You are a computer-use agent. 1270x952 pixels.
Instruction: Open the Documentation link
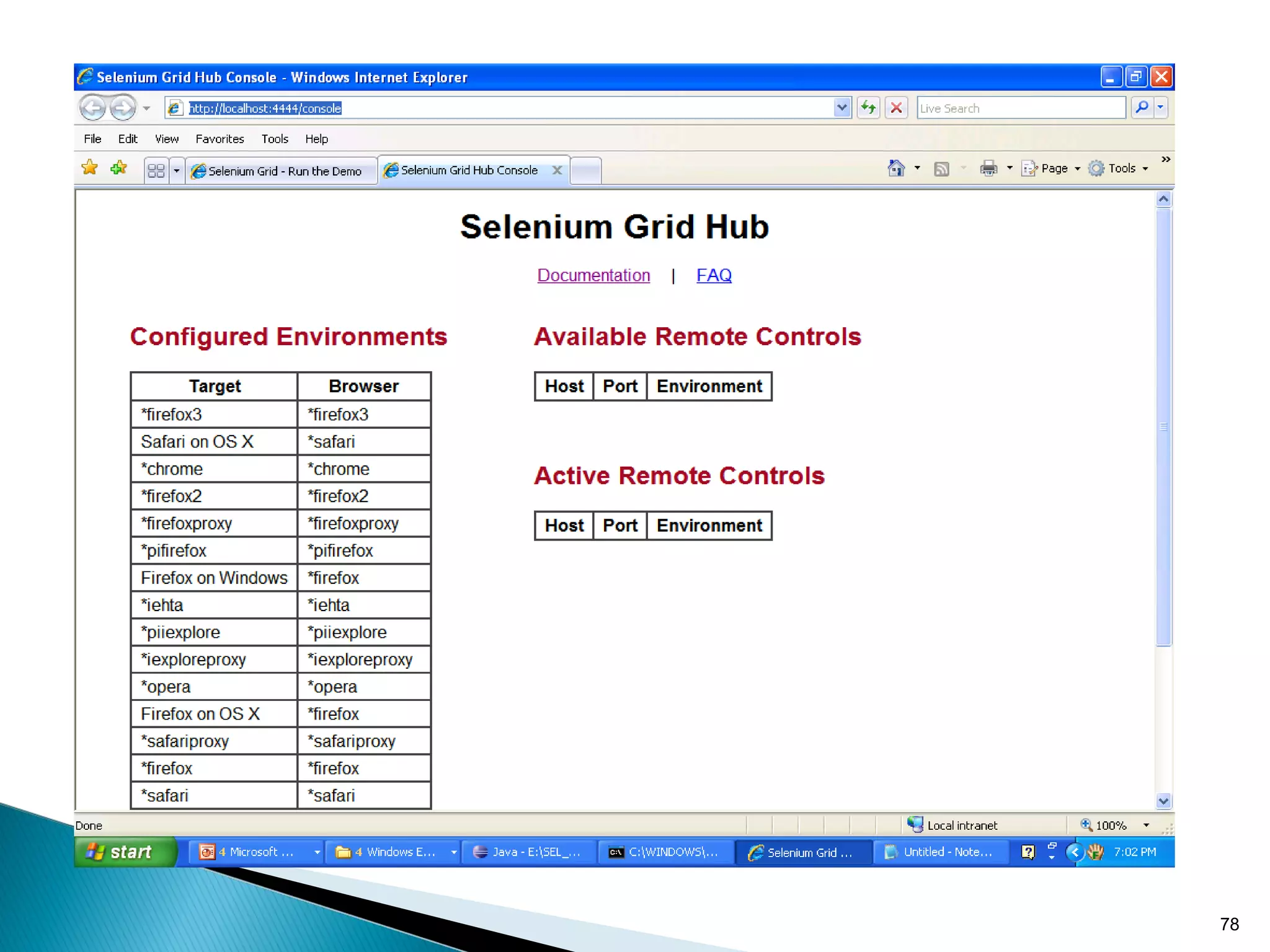tap(593, 275)
